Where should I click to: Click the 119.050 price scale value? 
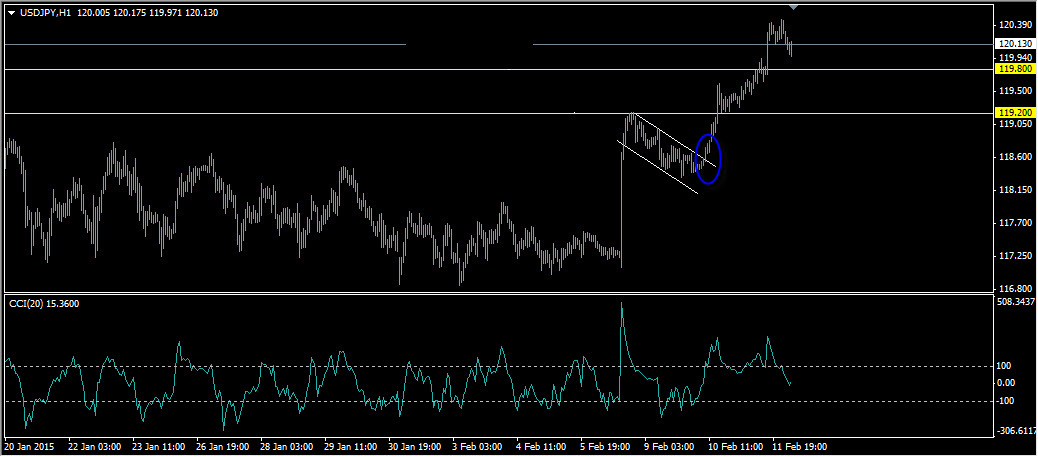click(x=1015, y=124)
